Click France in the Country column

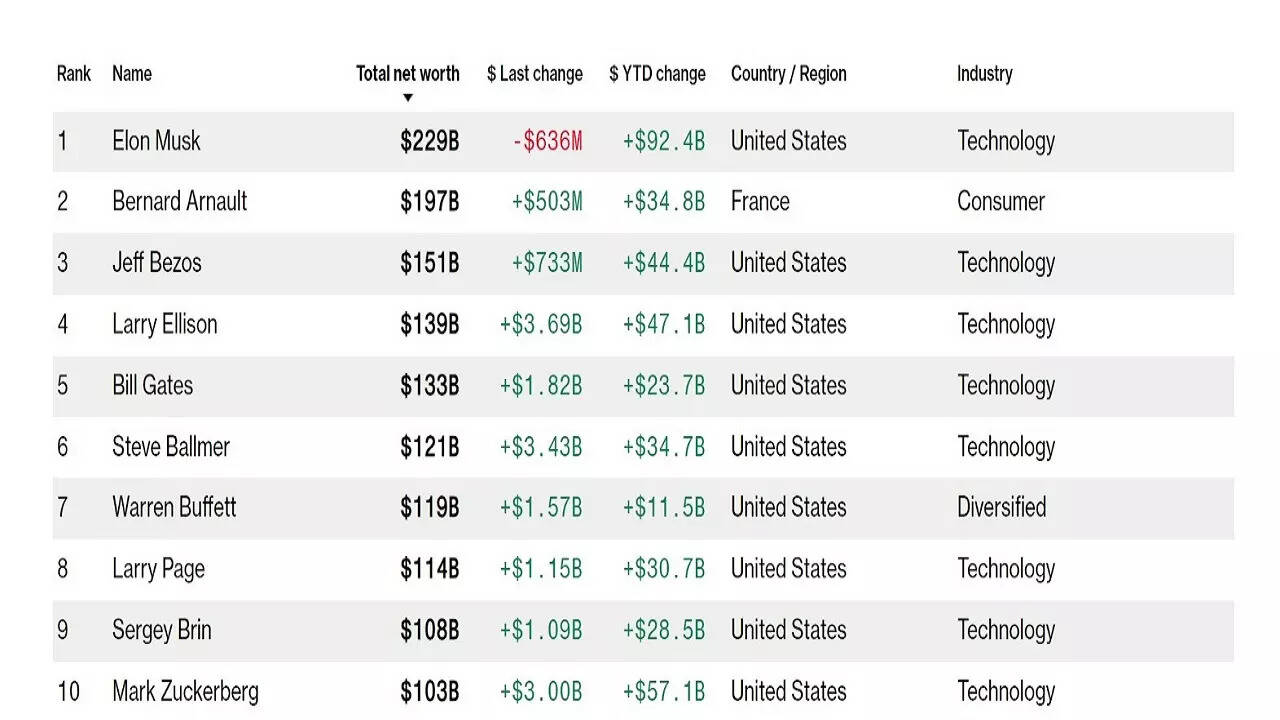[760, 201]
